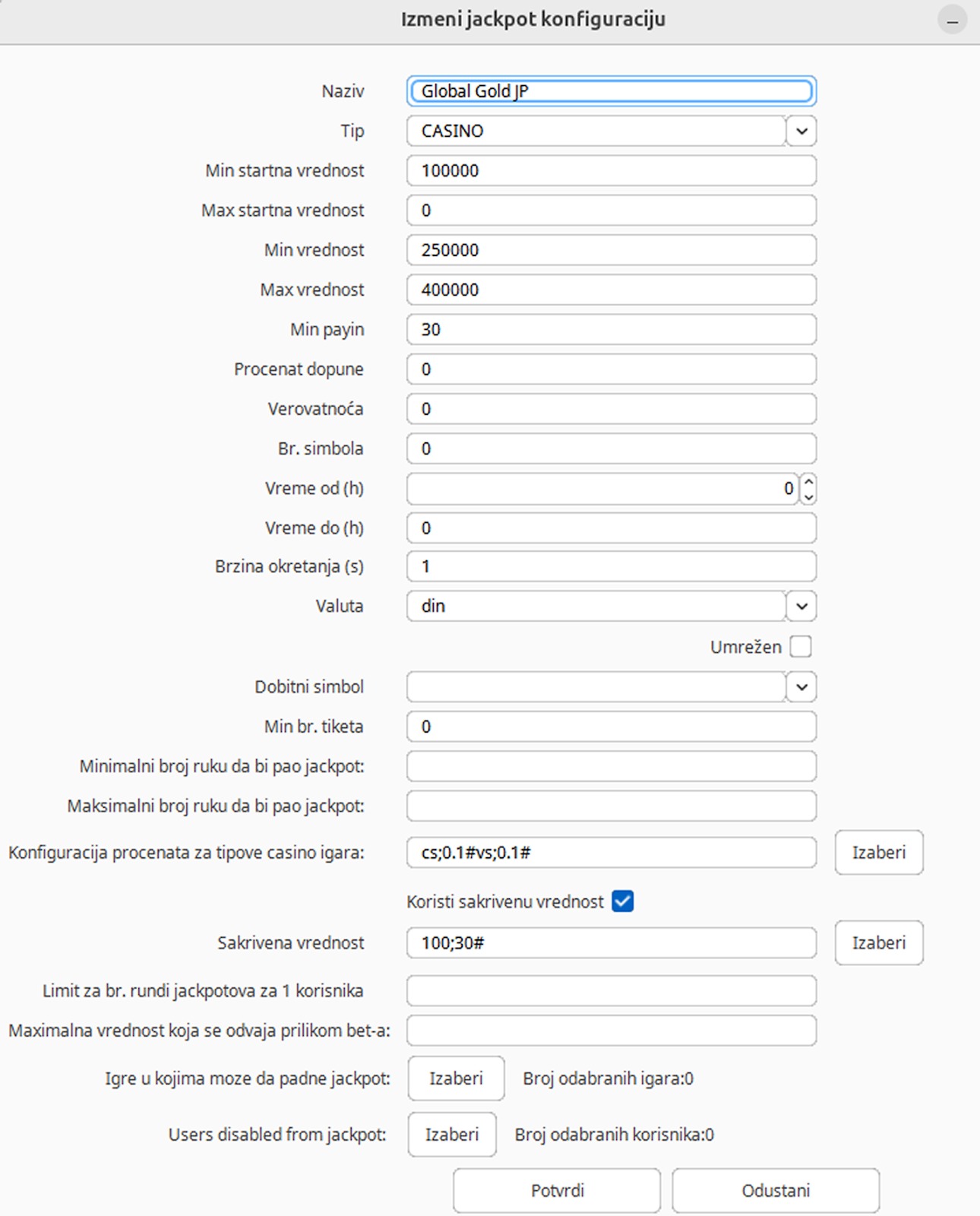Click the Verovatnoća input field

coord(612,409)
